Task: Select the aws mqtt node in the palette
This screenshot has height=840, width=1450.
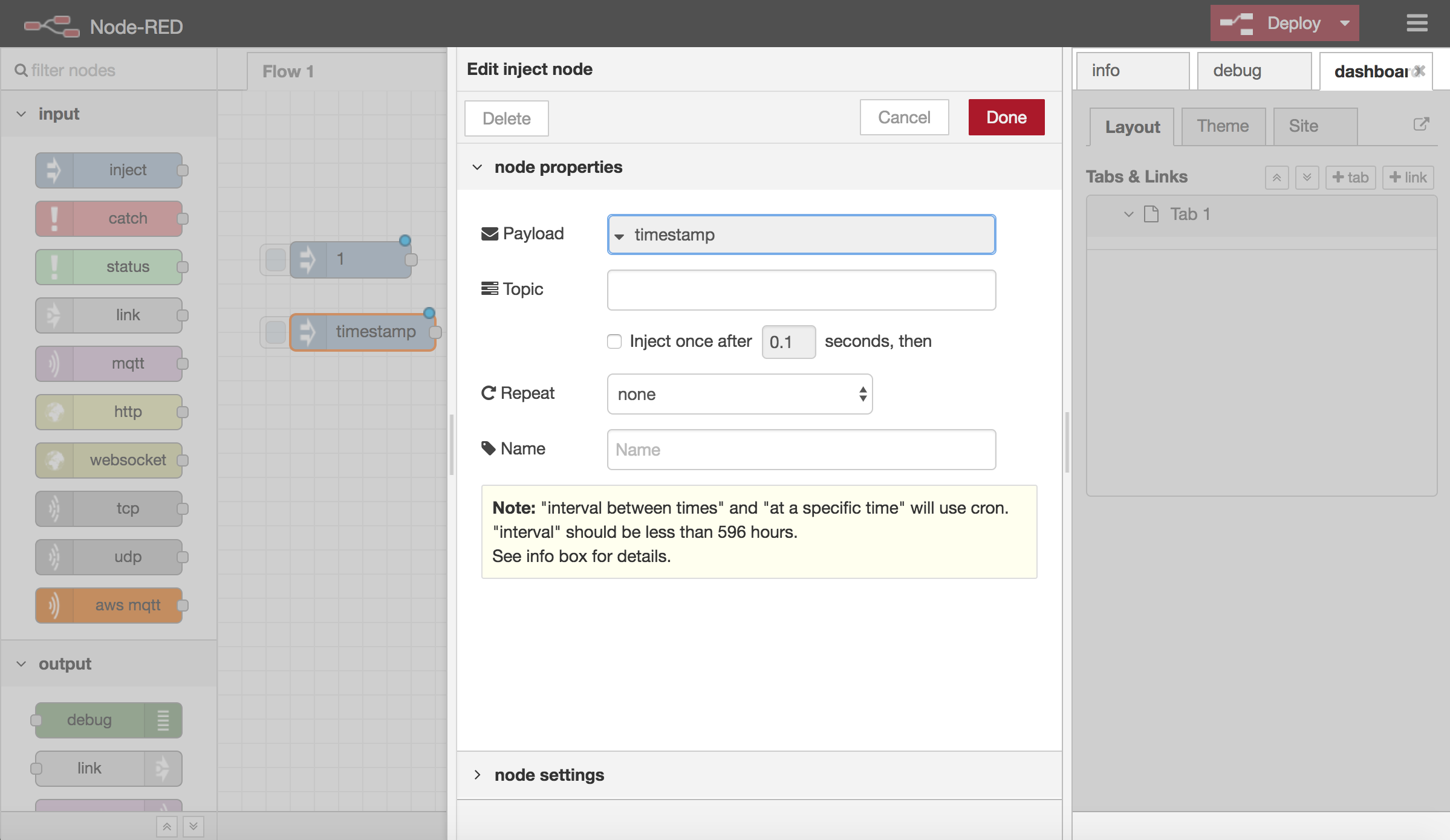Action: (109, 605)
